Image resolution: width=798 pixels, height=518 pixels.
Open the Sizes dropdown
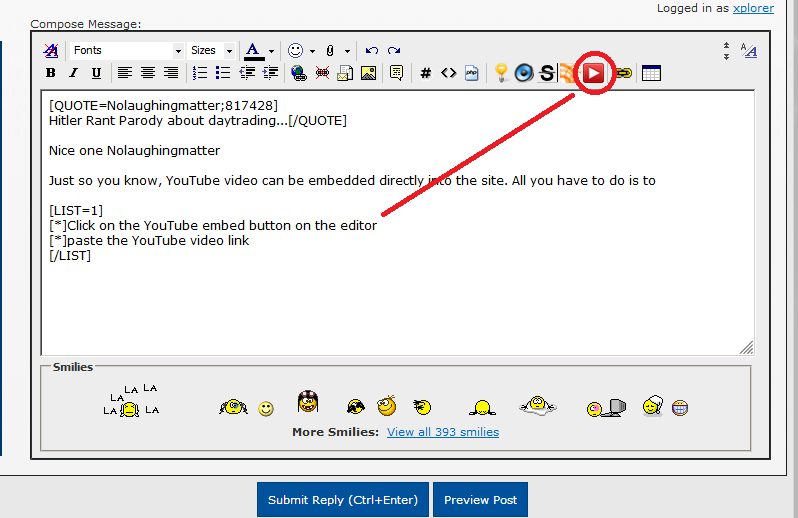211,50
